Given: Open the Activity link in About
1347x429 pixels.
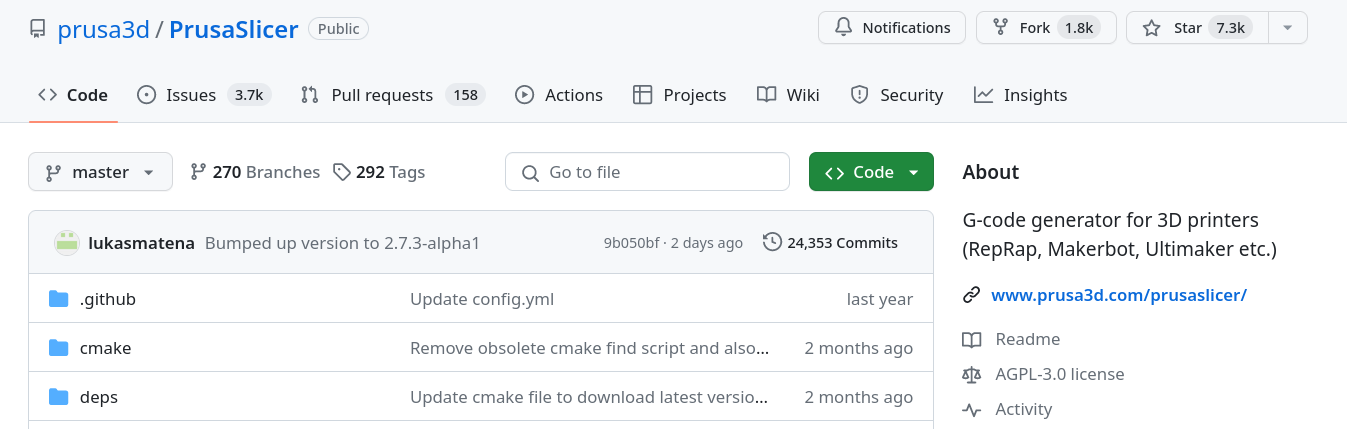Looking at the screenshot, I should [x=1023, y=409].
